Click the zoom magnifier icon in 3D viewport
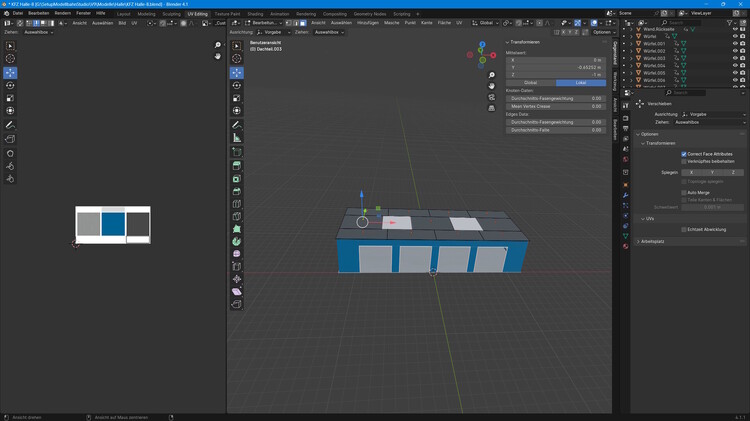This screenshot has width=750, height=421. [x=491, y=75]
